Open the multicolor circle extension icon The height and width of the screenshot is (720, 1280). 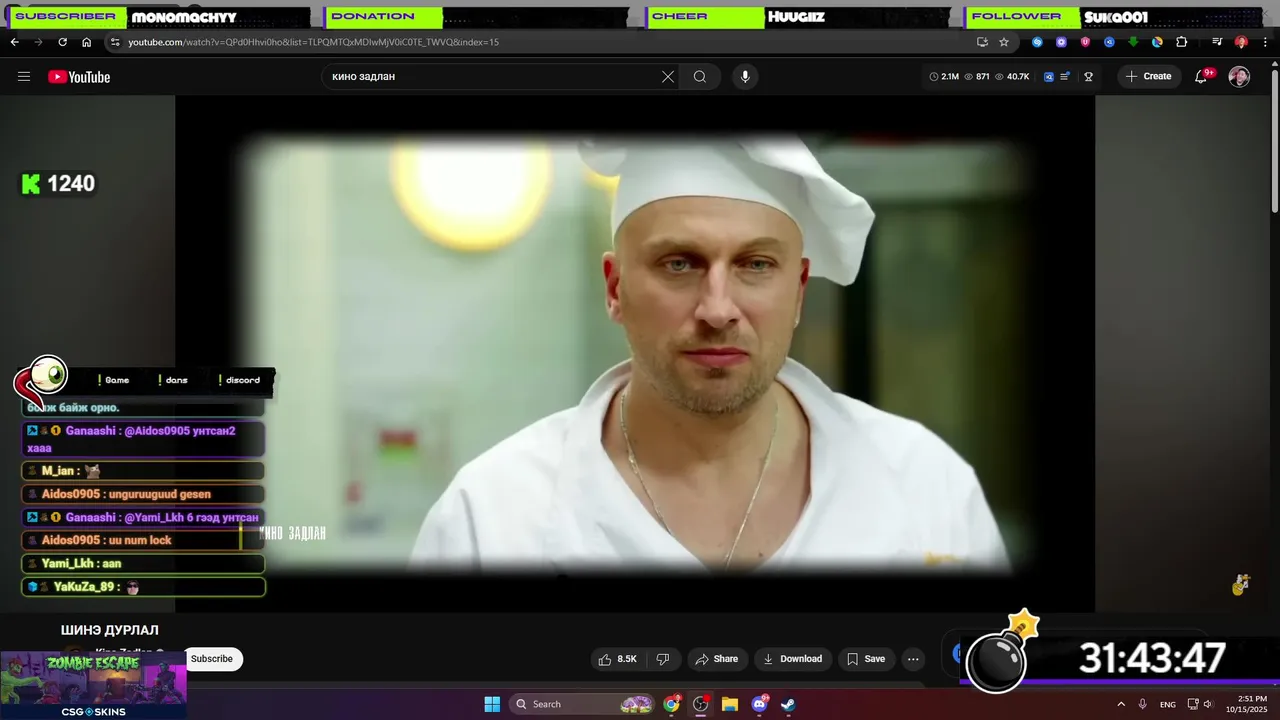click(1157, 42)
